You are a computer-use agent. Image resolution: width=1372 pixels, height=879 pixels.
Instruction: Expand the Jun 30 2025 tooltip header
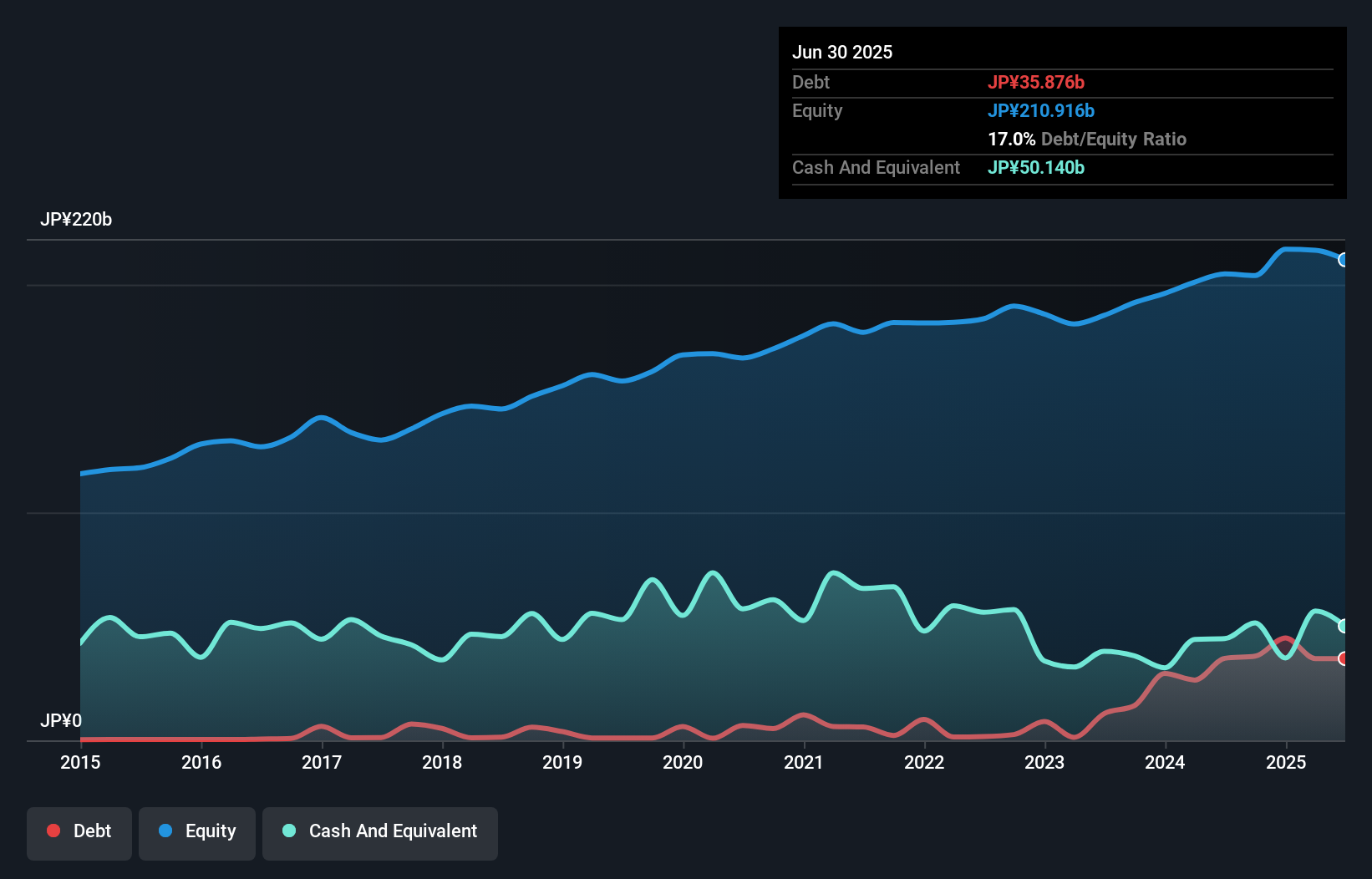tap(843, 52)
